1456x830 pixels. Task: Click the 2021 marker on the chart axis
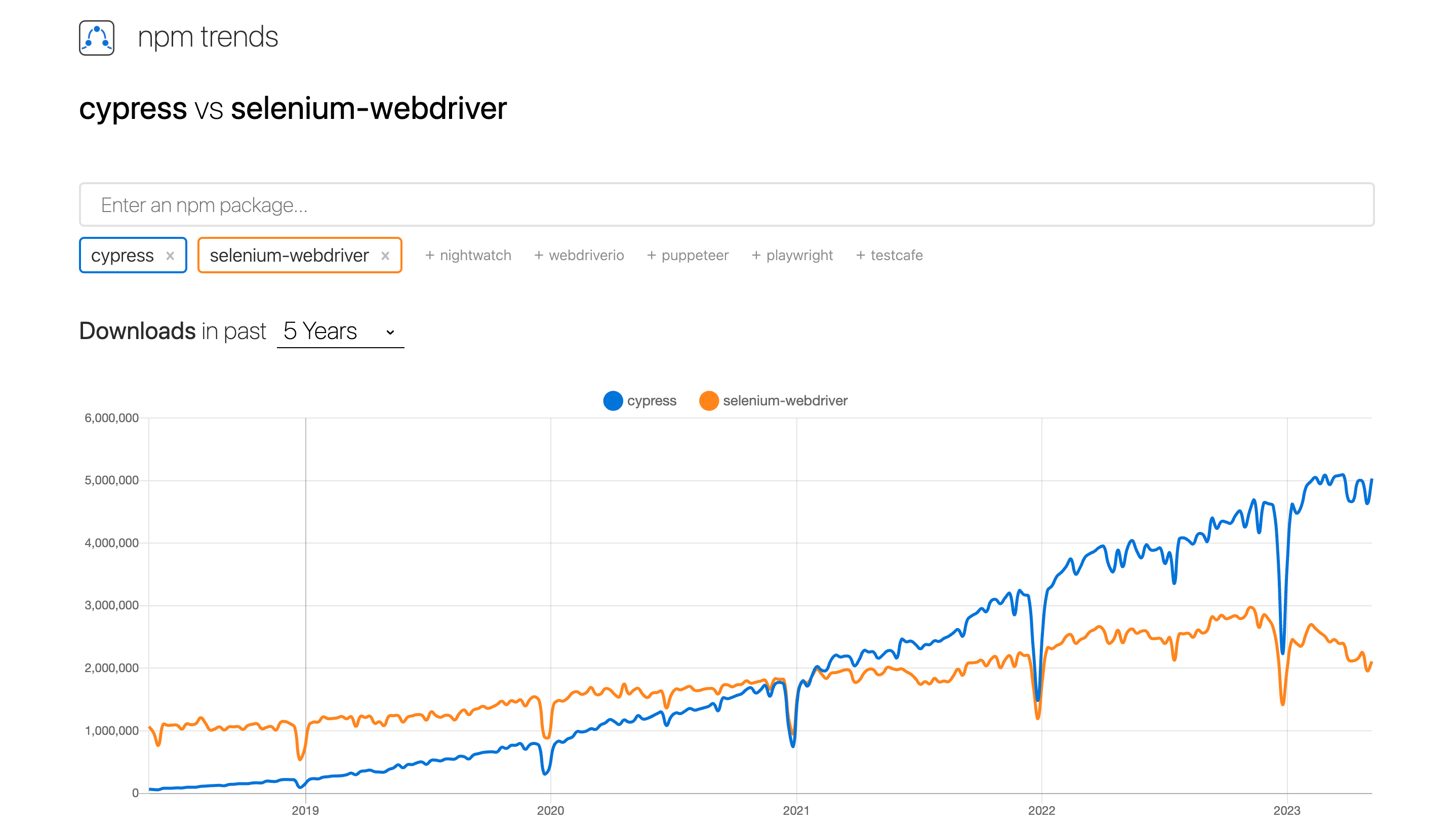coord(796,810)
